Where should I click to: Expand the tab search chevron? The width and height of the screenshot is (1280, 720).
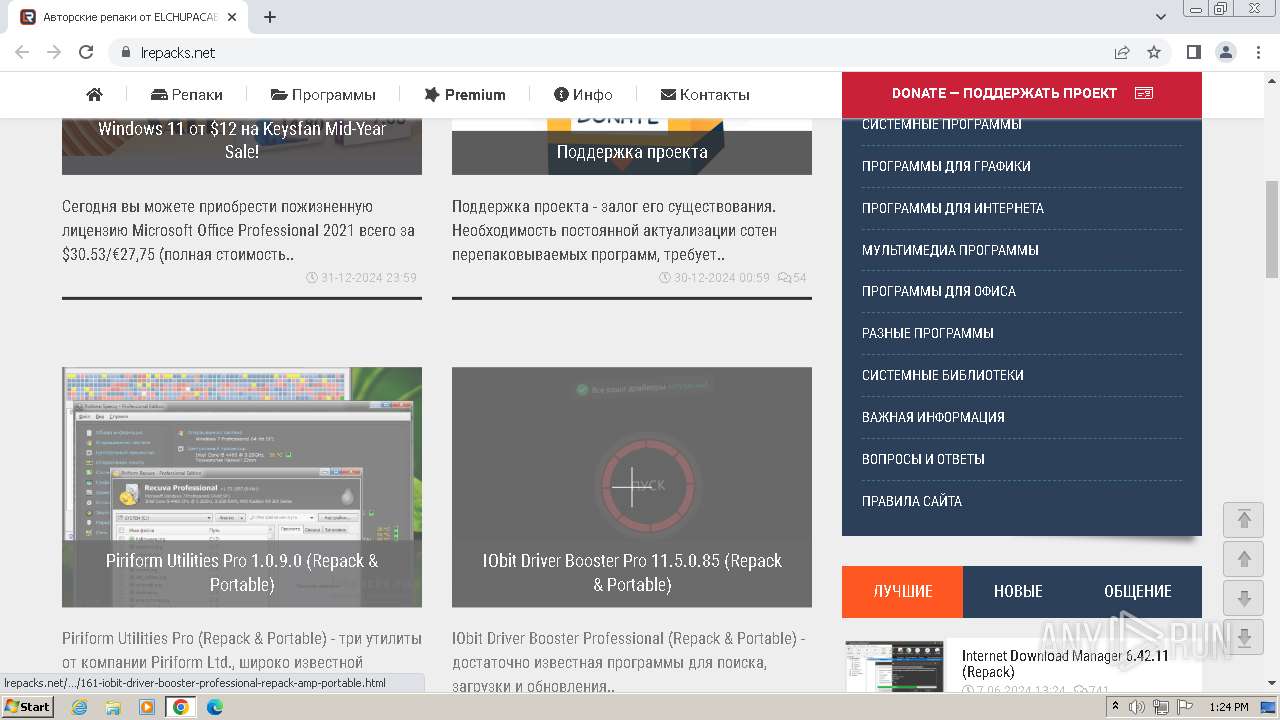(1161, 17)
